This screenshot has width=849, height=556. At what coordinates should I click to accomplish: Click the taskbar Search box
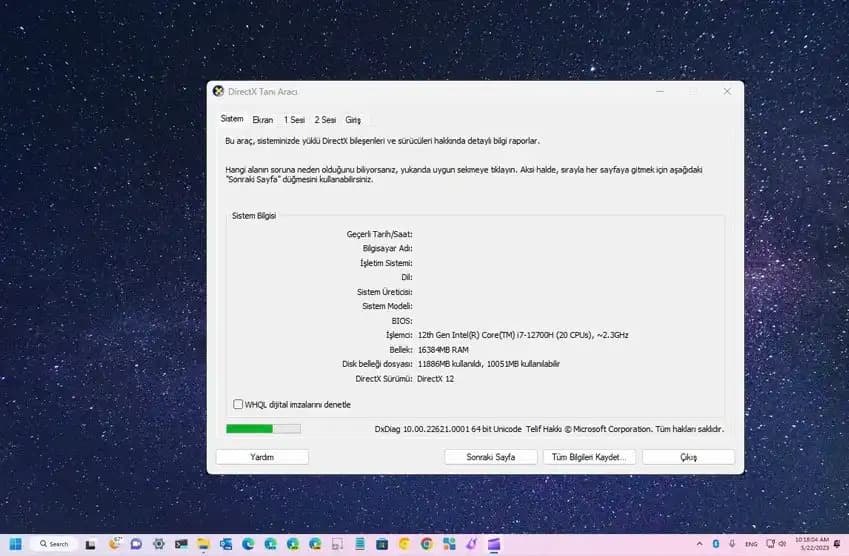(53, 543)
